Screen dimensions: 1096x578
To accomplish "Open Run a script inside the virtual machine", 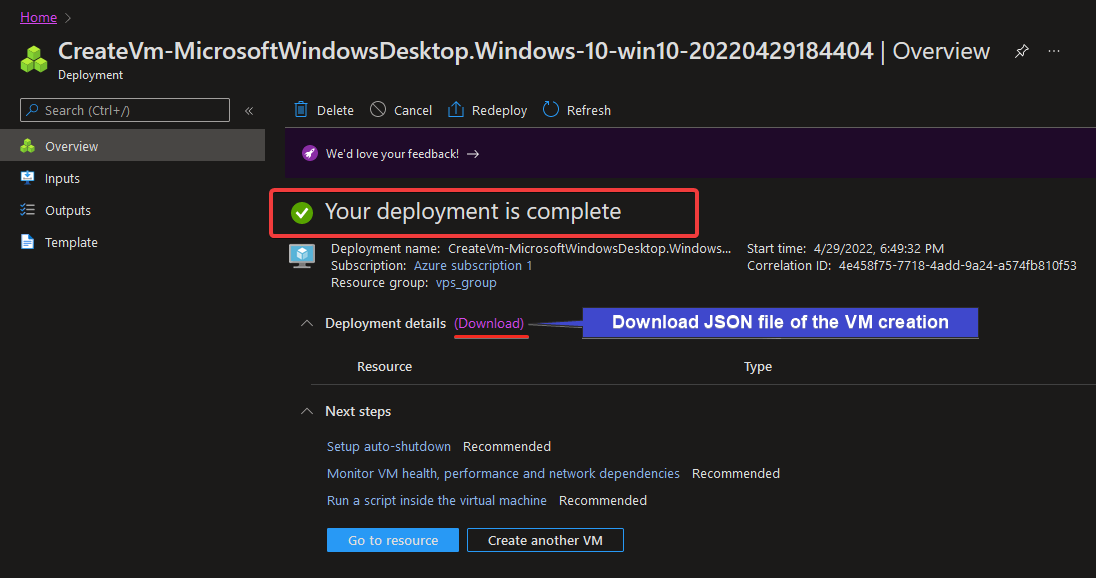I will [437, 500].
